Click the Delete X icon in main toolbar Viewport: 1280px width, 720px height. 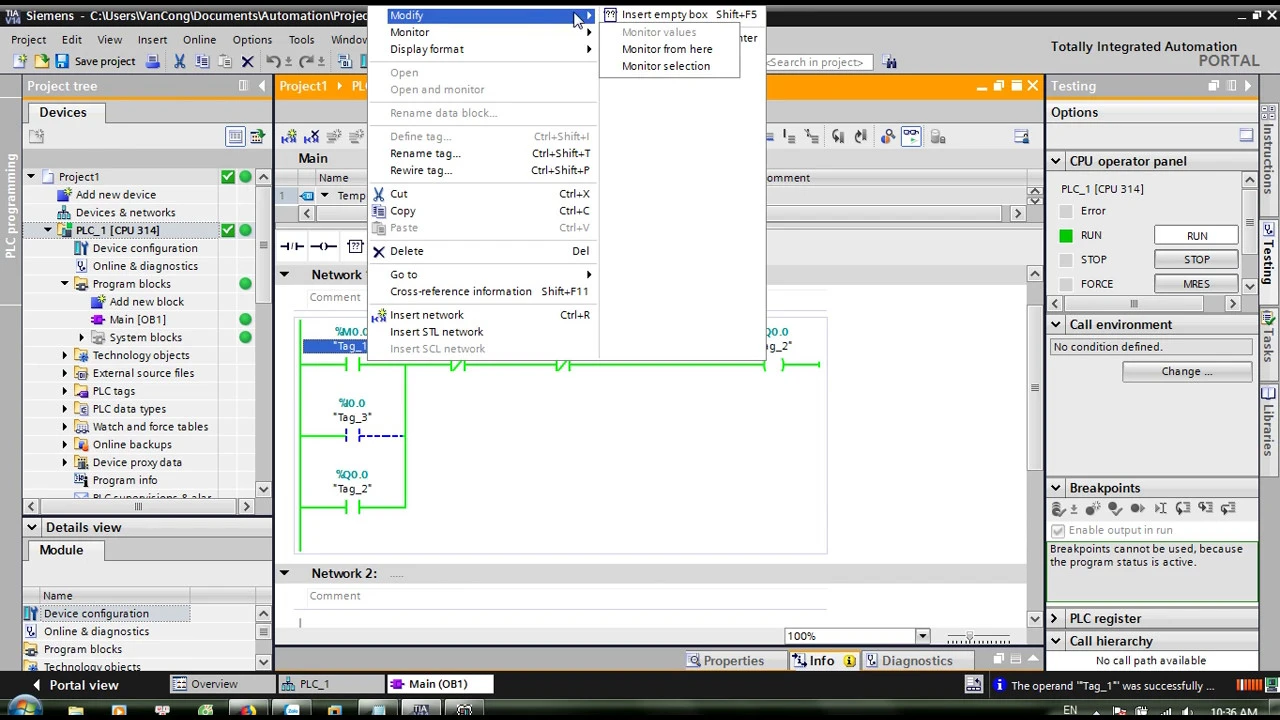[247, 62]
